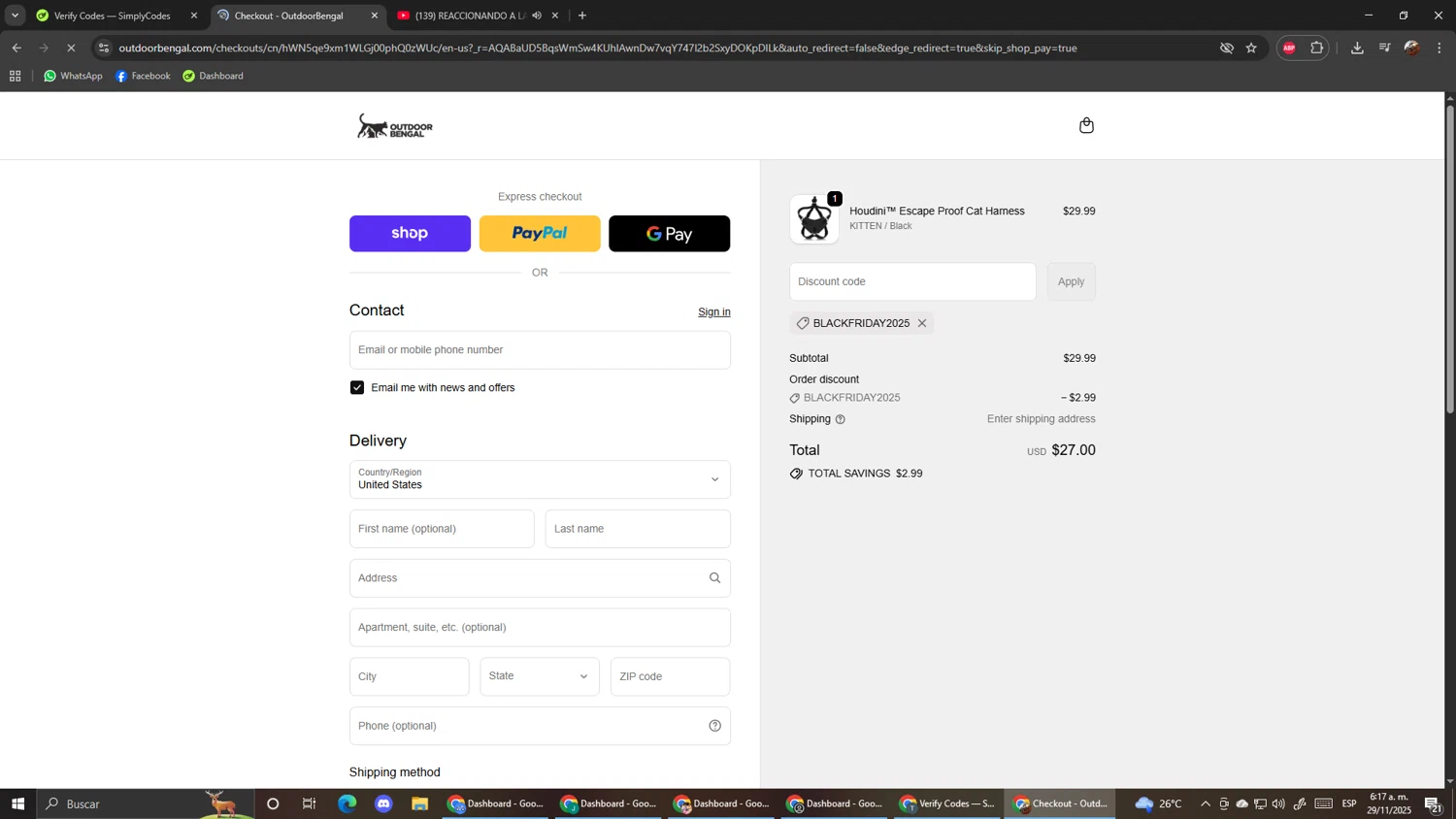The image size is (1456, 819).
Task: View site information icon in address bar
Action: click(x=104, y=48)
